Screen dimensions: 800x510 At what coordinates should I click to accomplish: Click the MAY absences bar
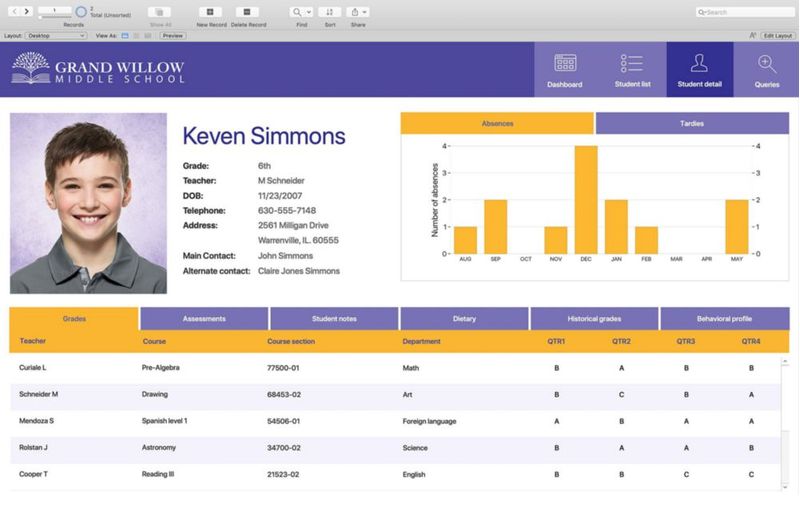click(x=737, y=227)
